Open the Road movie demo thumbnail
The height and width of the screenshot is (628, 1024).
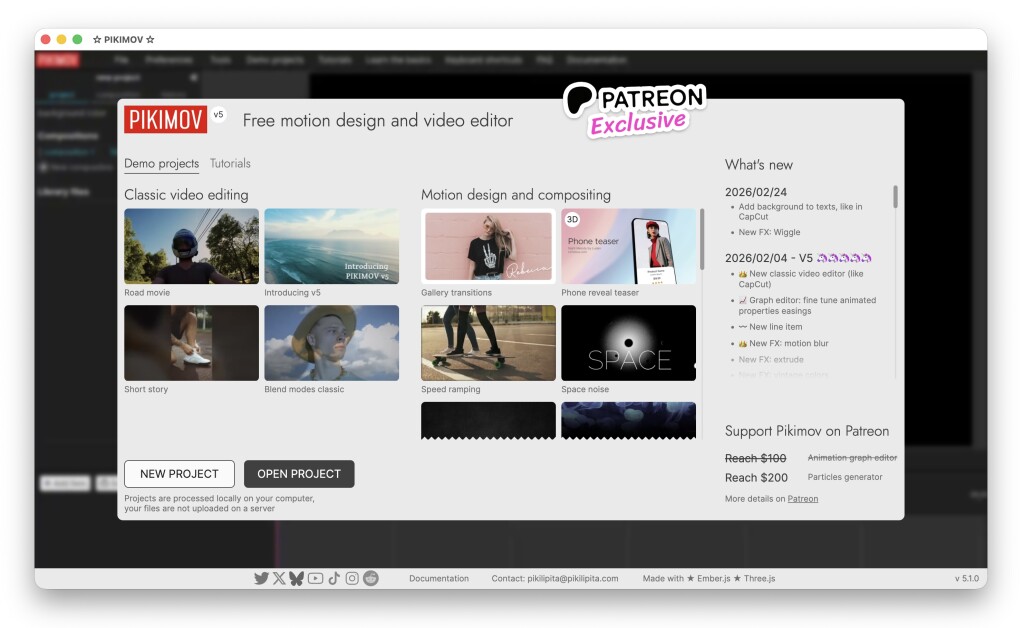click(x=191, y=246)
